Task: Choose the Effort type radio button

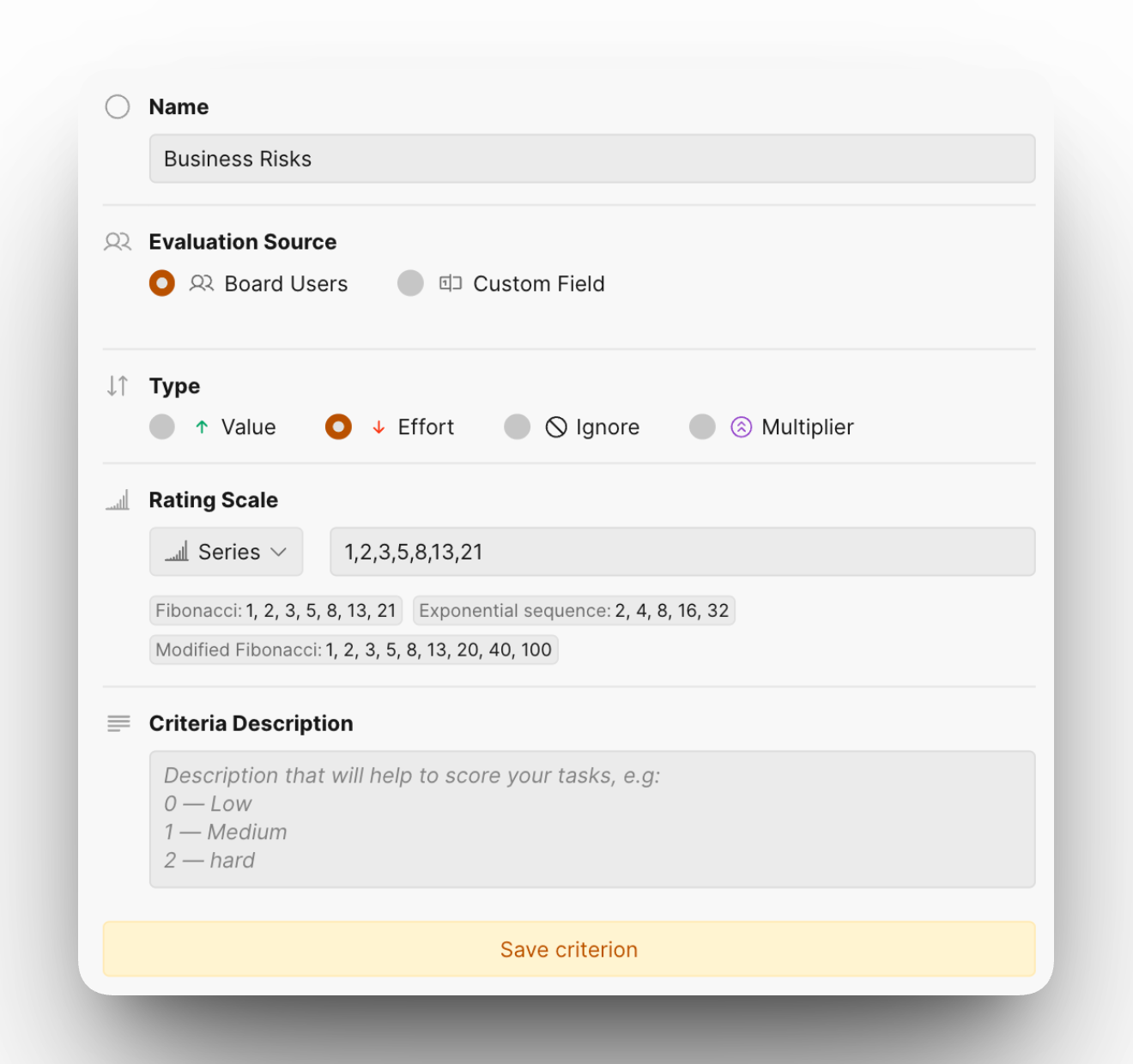Action: (x=338, y=427)
